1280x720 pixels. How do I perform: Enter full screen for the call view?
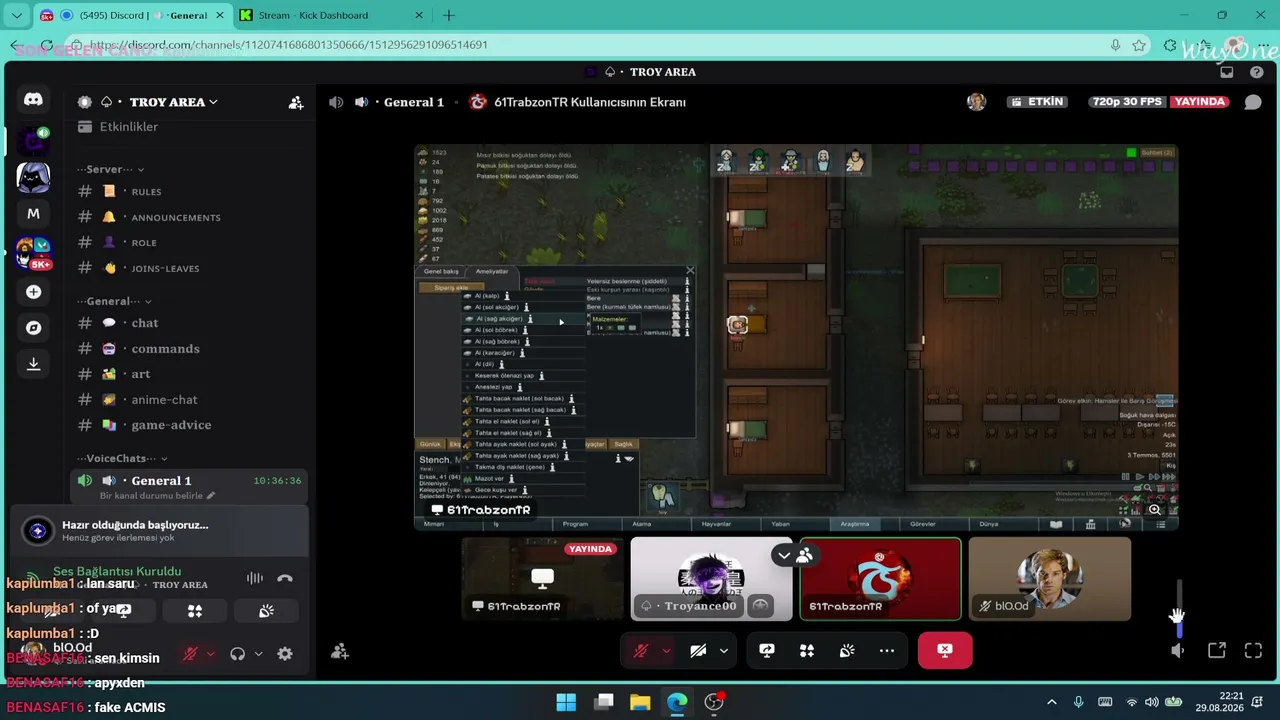1253,651
